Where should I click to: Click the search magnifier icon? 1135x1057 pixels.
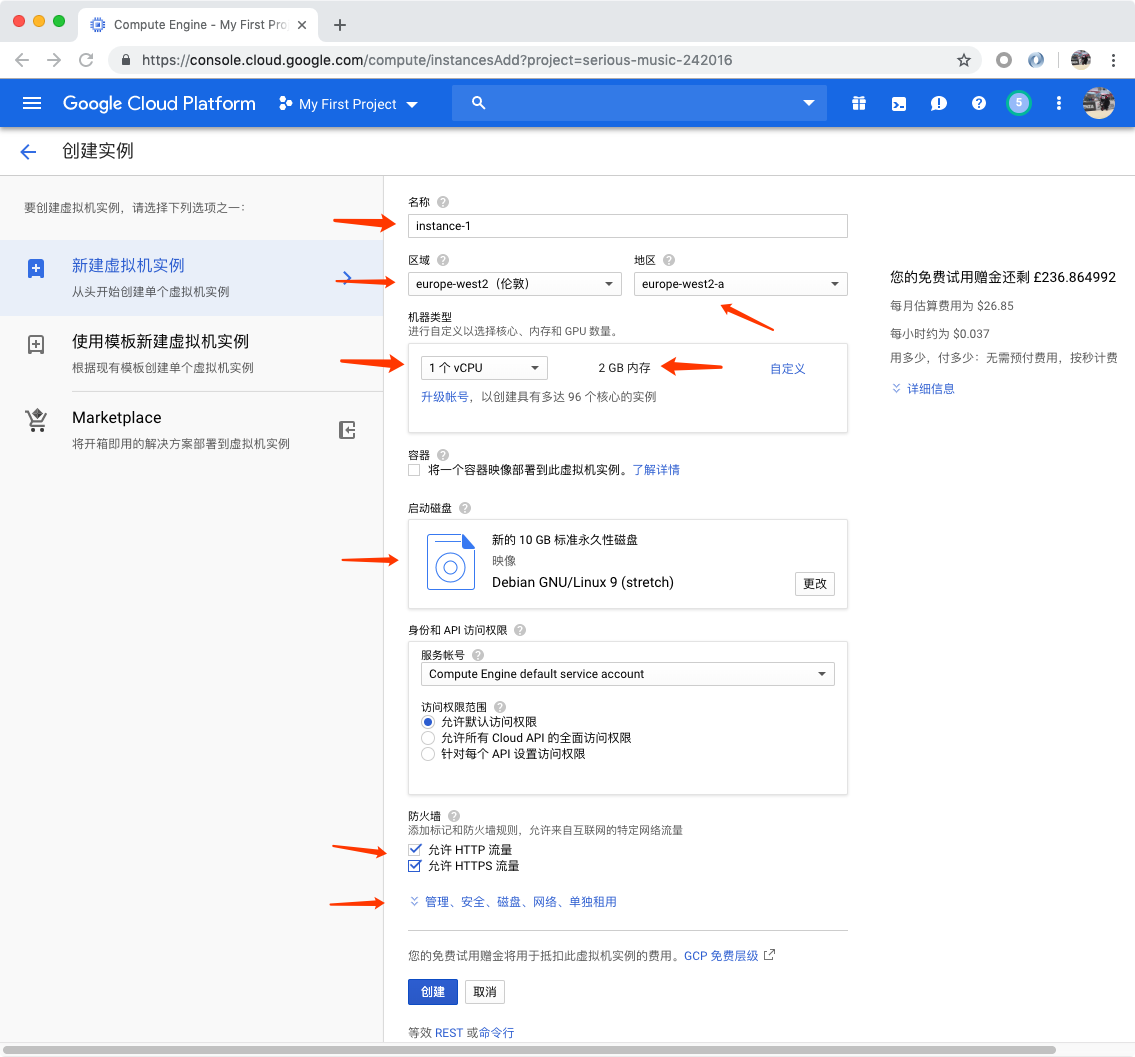tap(478, 103)
